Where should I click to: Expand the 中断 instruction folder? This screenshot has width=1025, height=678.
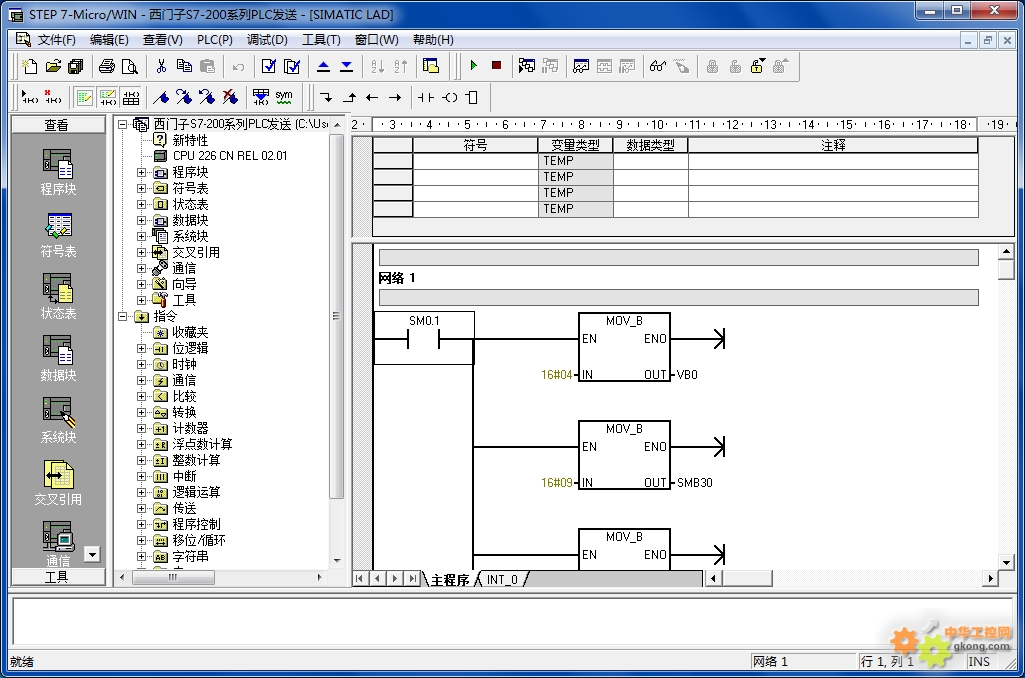tap(141, 477)
